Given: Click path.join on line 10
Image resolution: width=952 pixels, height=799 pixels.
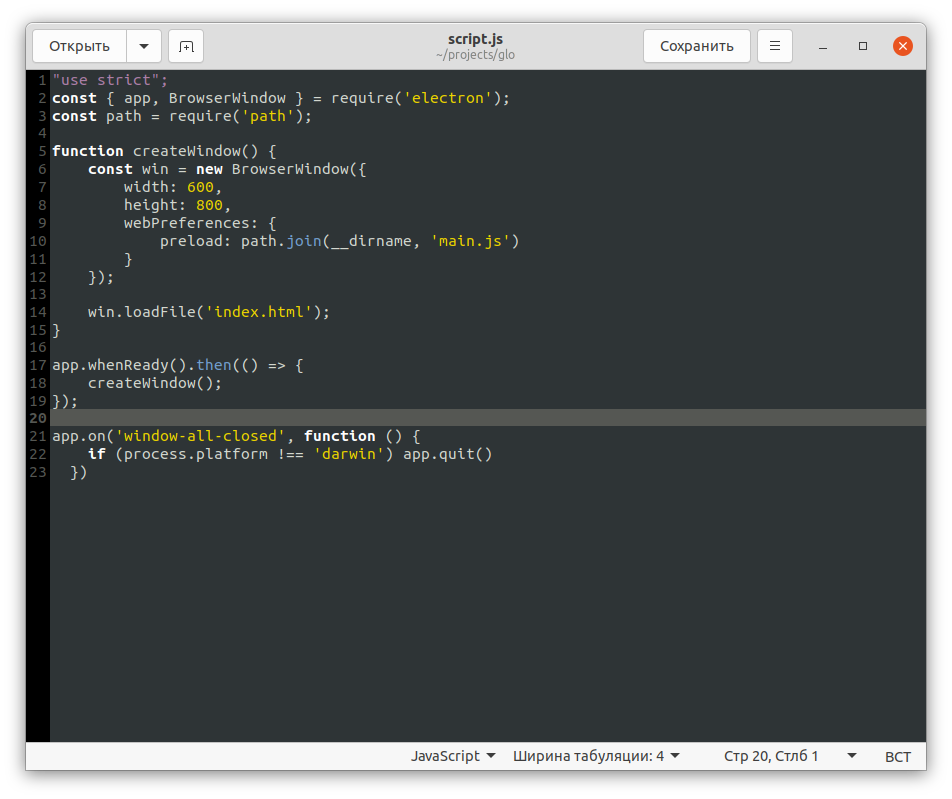Looking at the screenshot, I should tap(280, 241).
